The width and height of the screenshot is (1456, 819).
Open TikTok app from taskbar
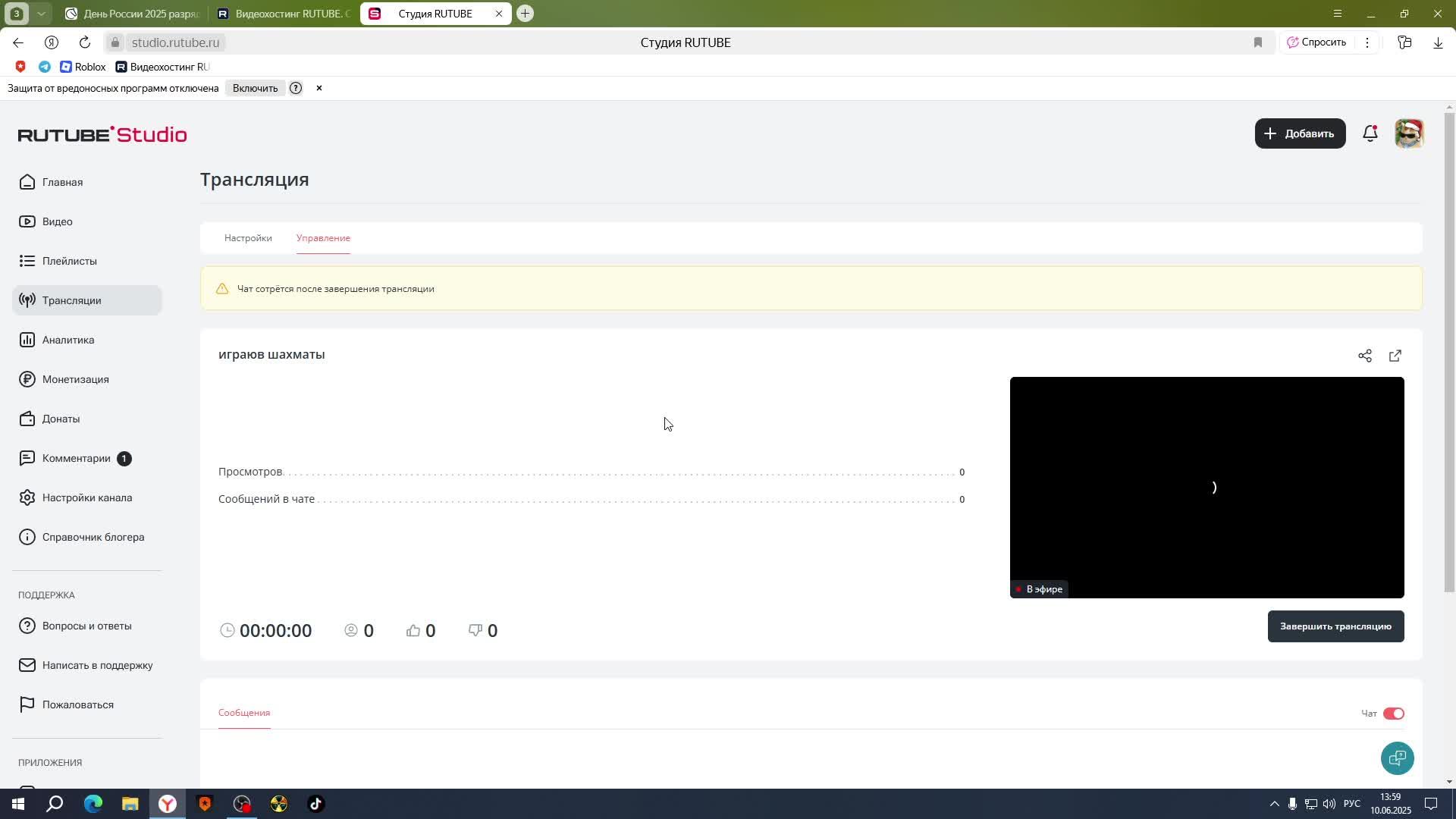(315, 804)
